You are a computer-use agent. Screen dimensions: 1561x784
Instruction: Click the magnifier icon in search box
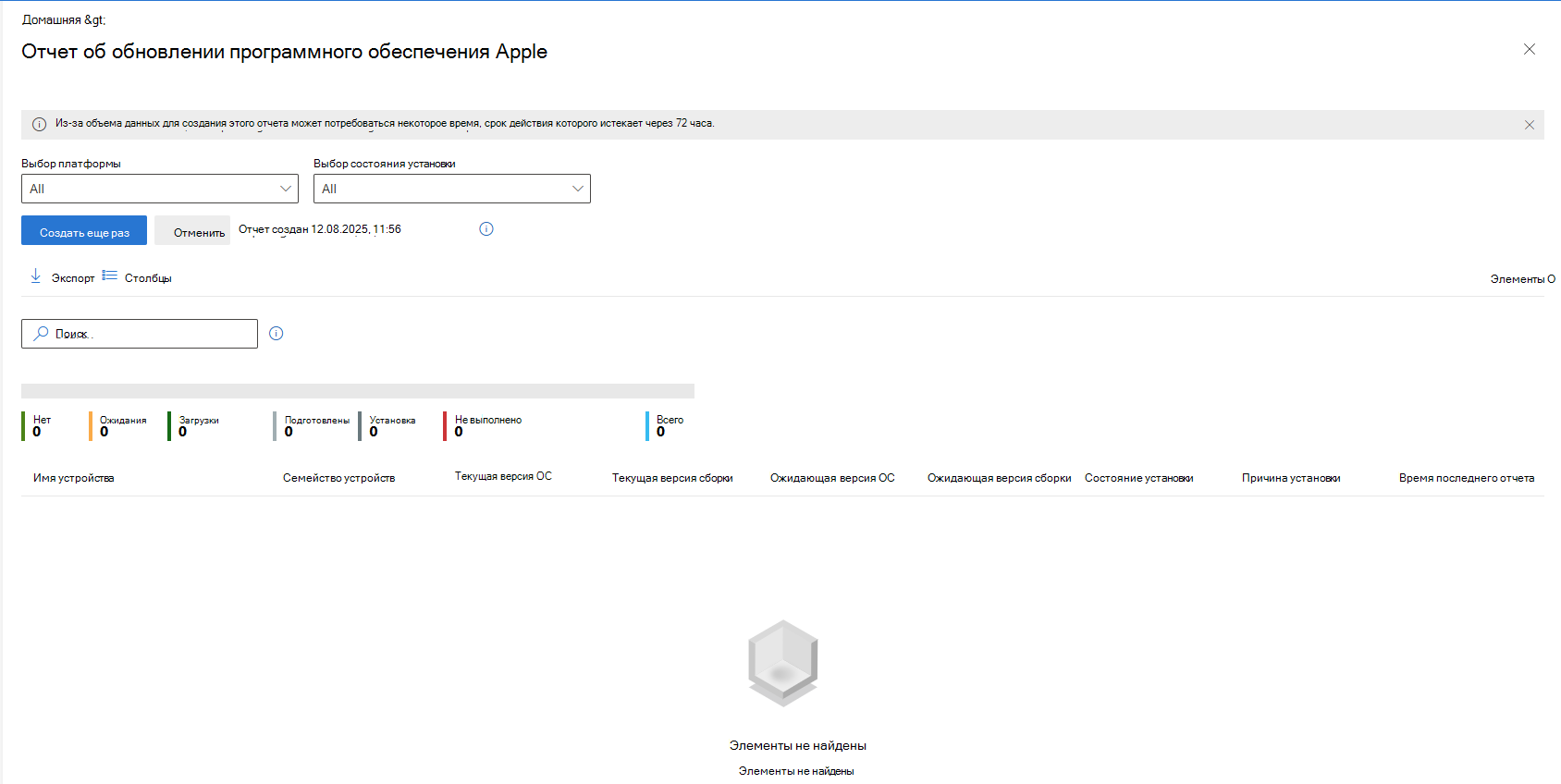click(x=41, y=334)
